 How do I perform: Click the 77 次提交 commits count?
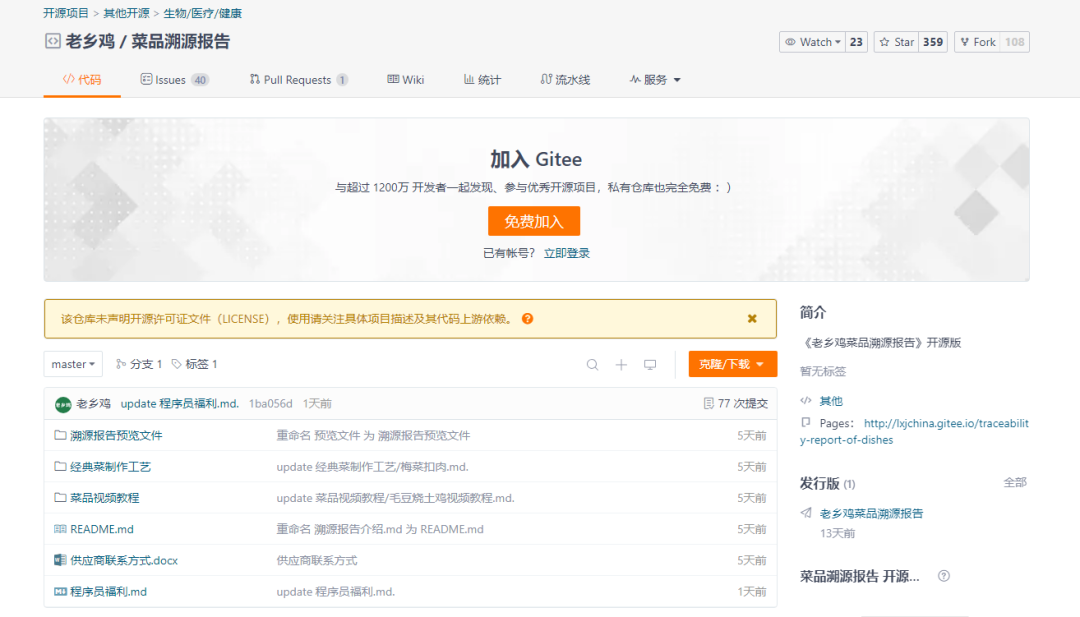736,404
